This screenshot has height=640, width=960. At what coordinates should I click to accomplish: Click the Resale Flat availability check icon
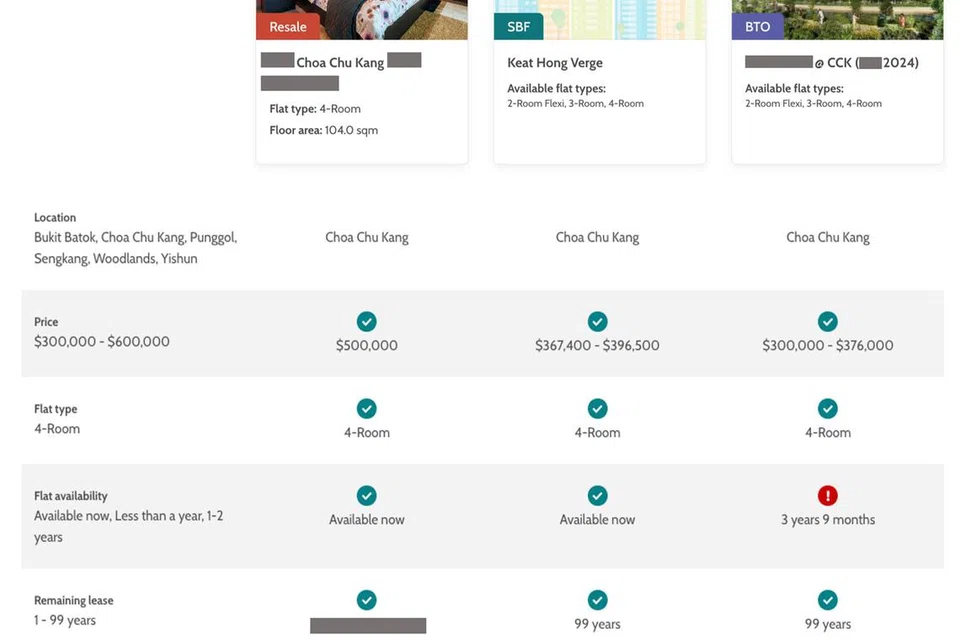point(367,495)
